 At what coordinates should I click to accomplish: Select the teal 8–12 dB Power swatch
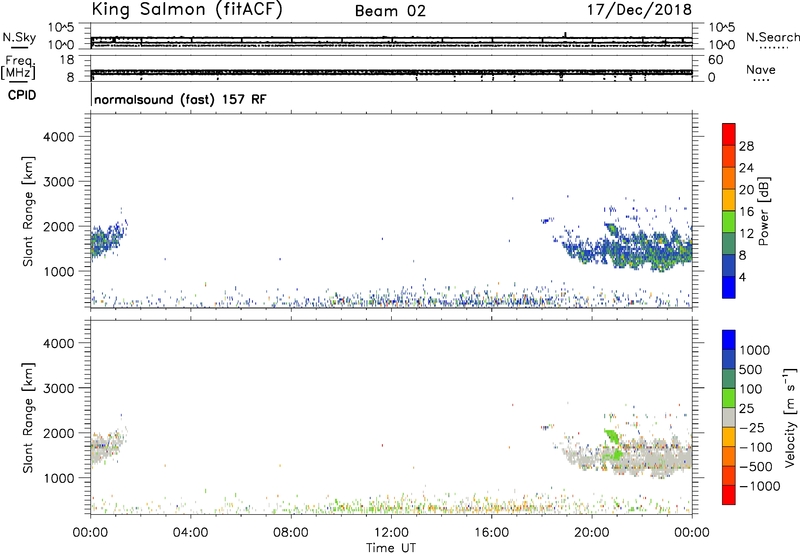(x=729, y=243)
